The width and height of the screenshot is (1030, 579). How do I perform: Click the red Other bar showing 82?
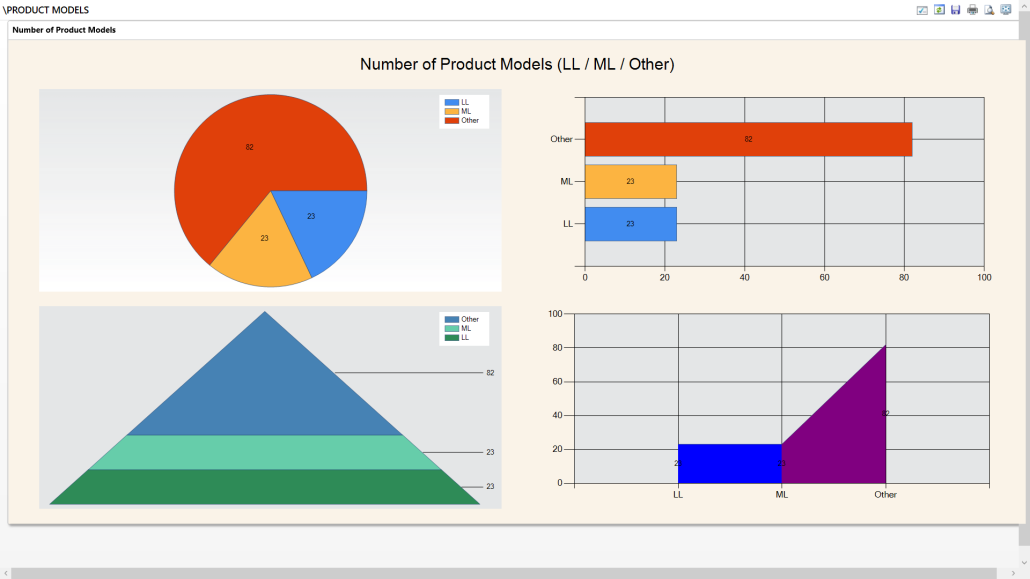pyautogui.click(x=748, y=139)
